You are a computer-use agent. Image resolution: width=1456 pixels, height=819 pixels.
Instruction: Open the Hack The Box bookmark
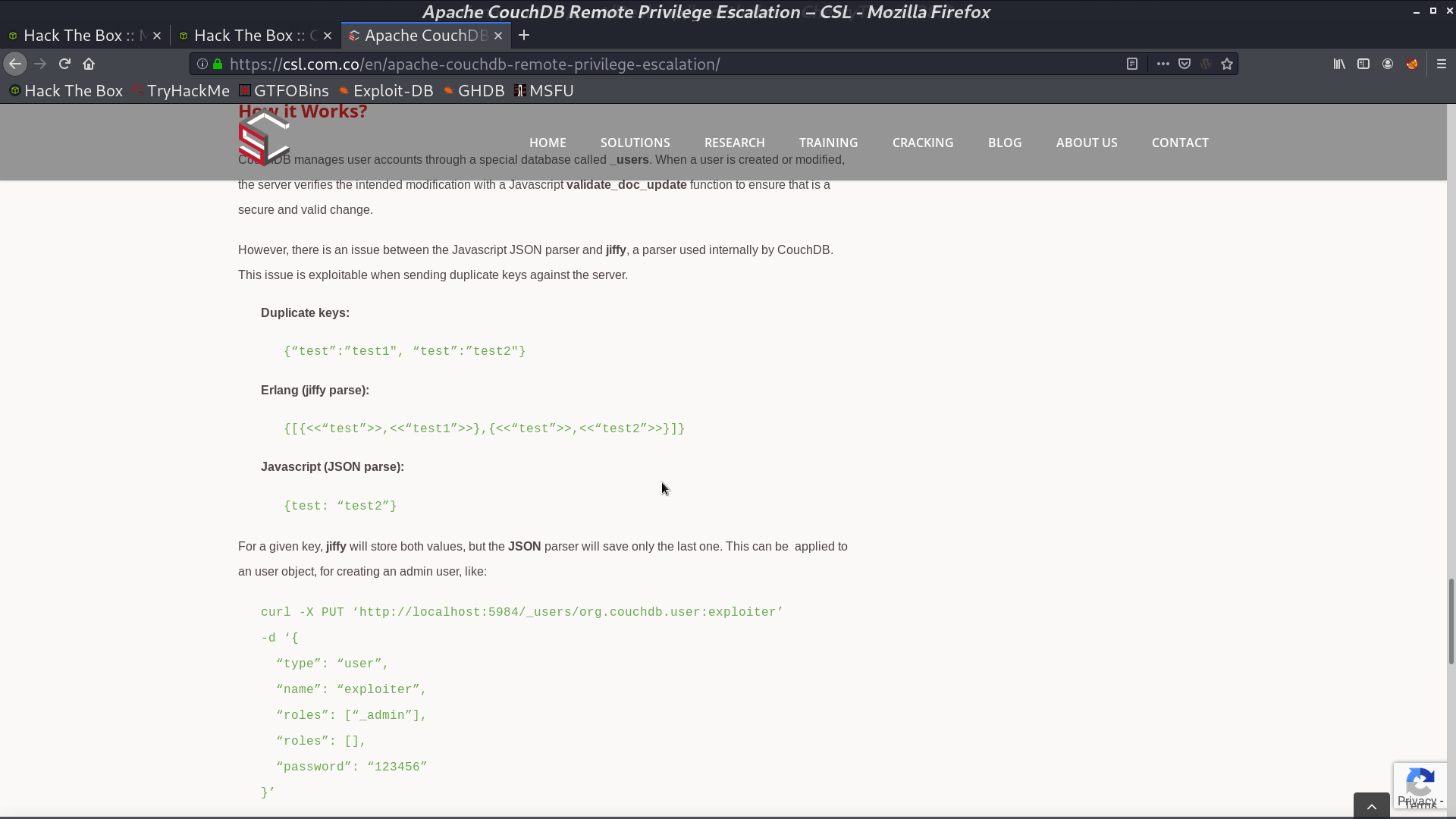[x=66, y=91]
